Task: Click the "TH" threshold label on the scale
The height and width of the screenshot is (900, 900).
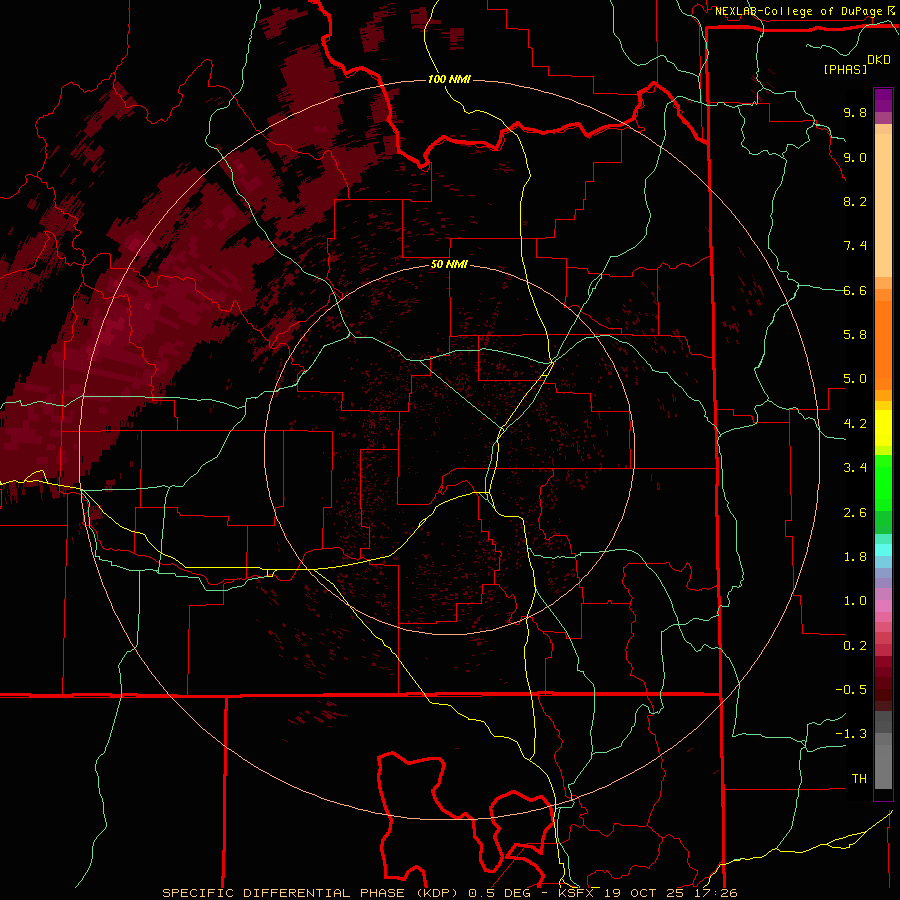Action: tap(859, 779)
